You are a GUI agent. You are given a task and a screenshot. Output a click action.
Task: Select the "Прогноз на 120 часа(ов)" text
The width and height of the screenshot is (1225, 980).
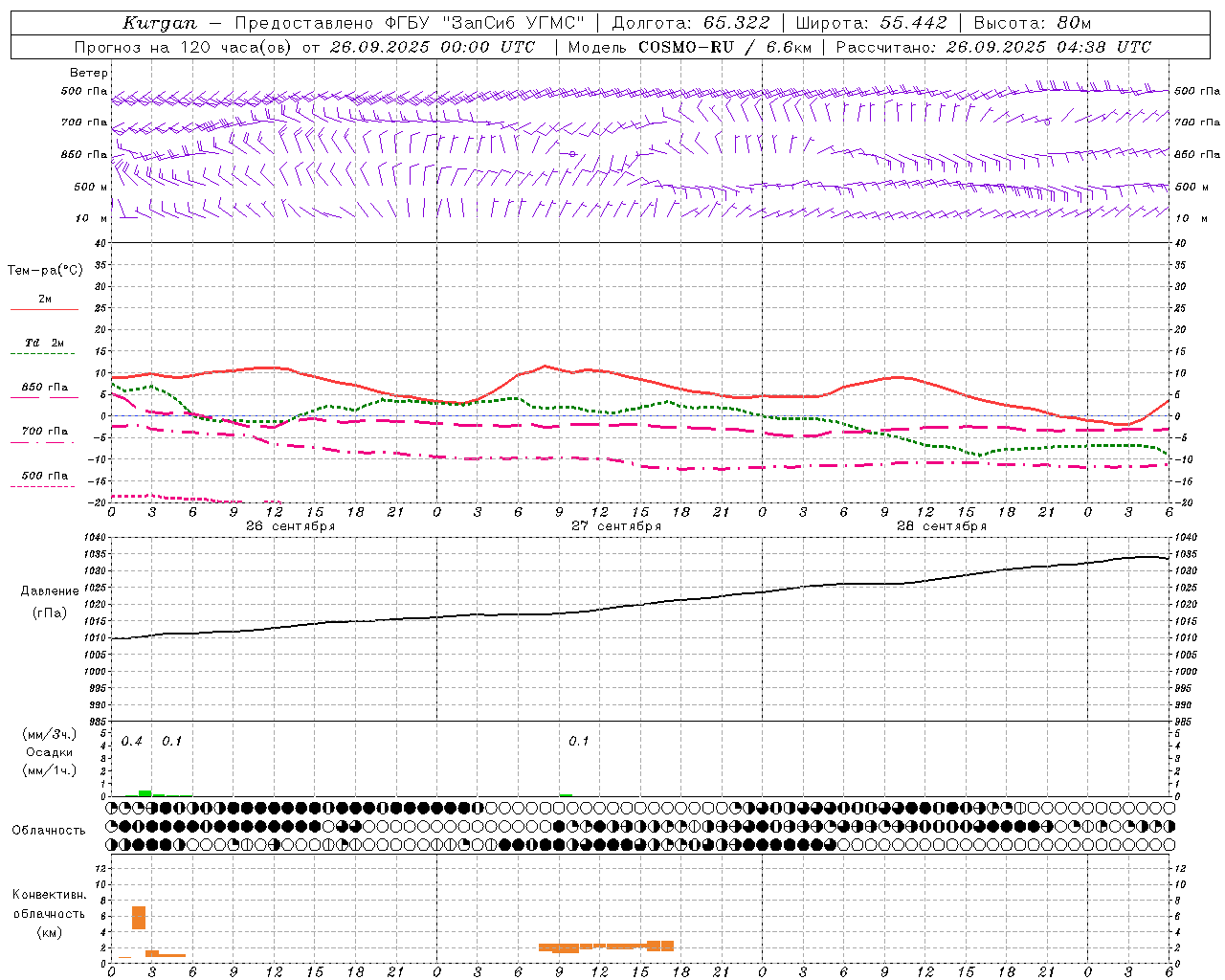click(185, 47)
